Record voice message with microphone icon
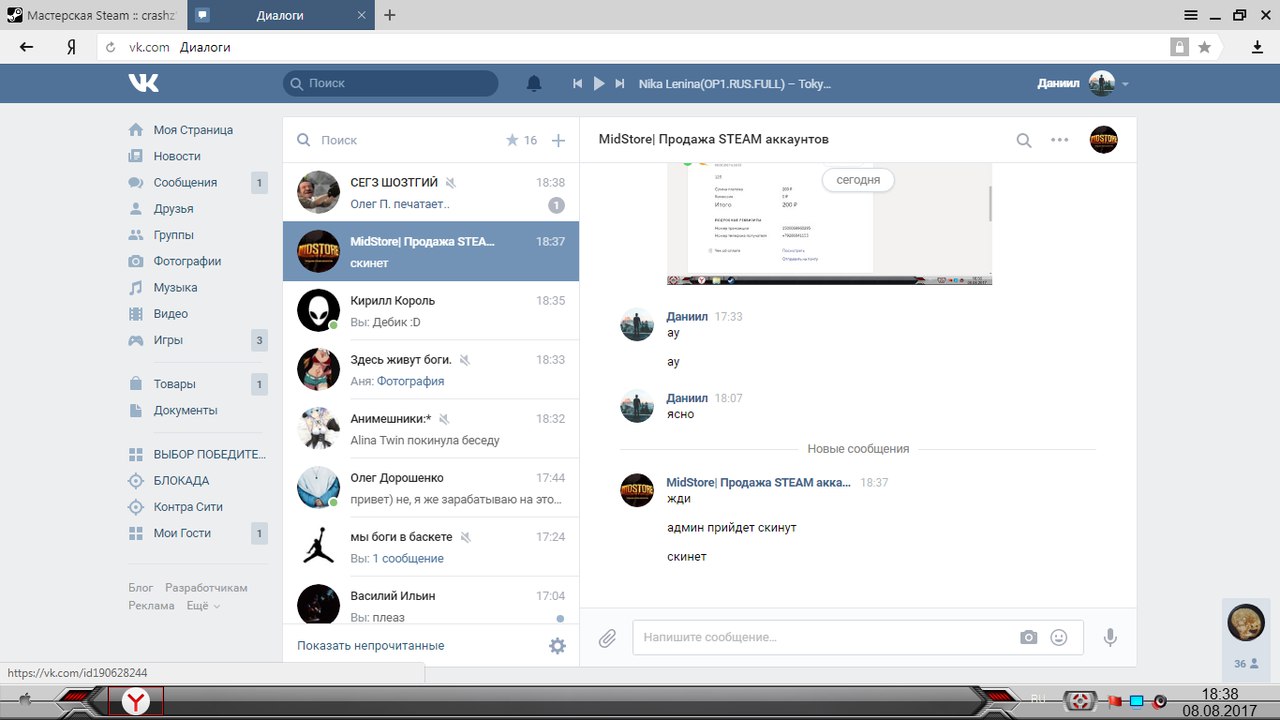This screenshot has width=1280, height=720. click(1110, 637)
